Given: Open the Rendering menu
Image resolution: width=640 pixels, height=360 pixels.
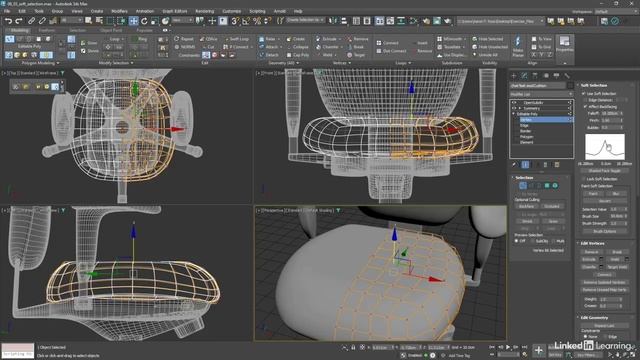Looking at the screenshot, I should [x=204, y=11].
